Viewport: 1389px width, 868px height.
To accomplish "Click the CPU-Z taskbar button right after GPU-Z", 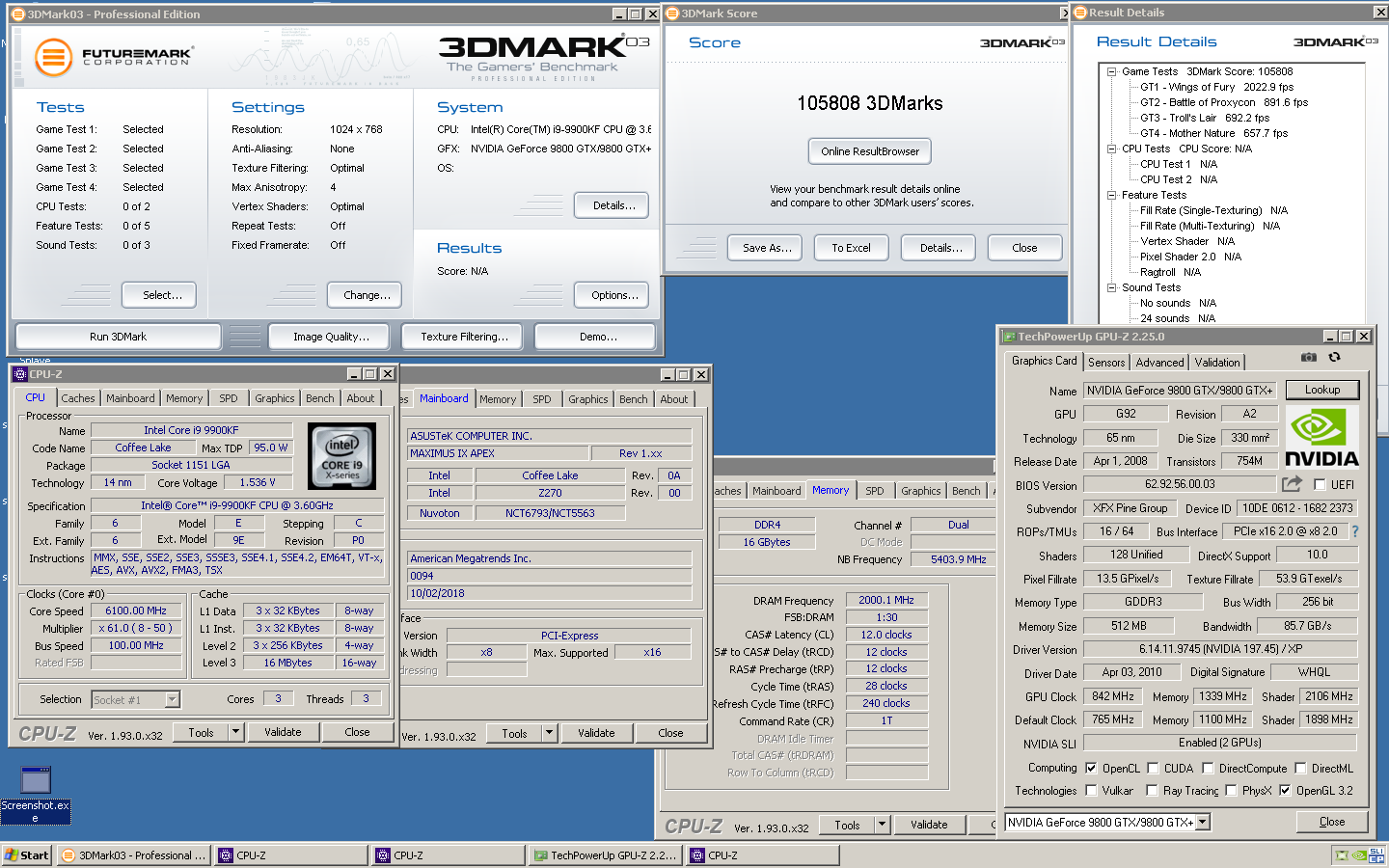I will pyautogui.click(x=763, y=855).
